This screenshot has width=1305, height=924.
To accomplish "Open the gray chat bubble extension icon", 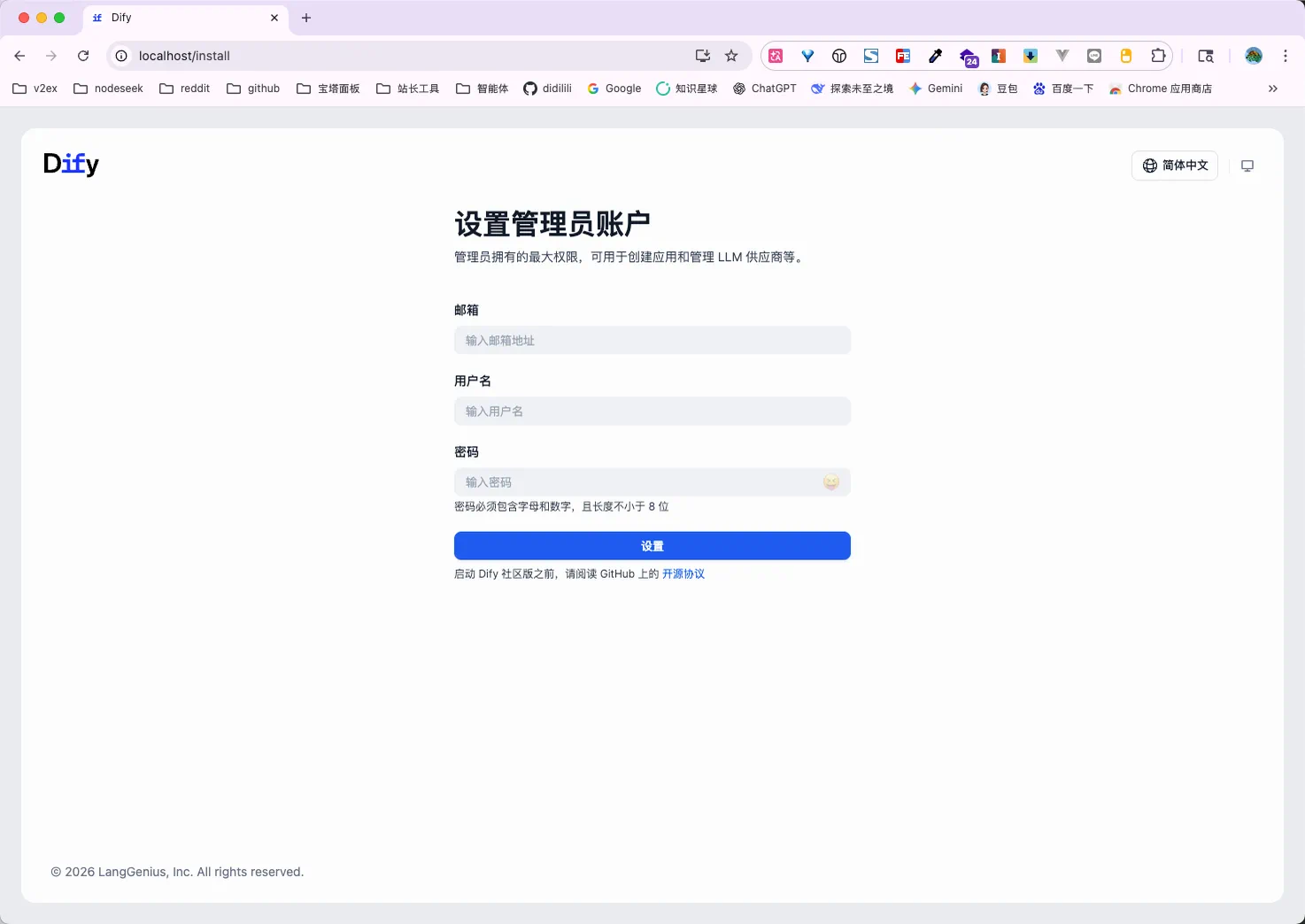I will (1094, 56).
